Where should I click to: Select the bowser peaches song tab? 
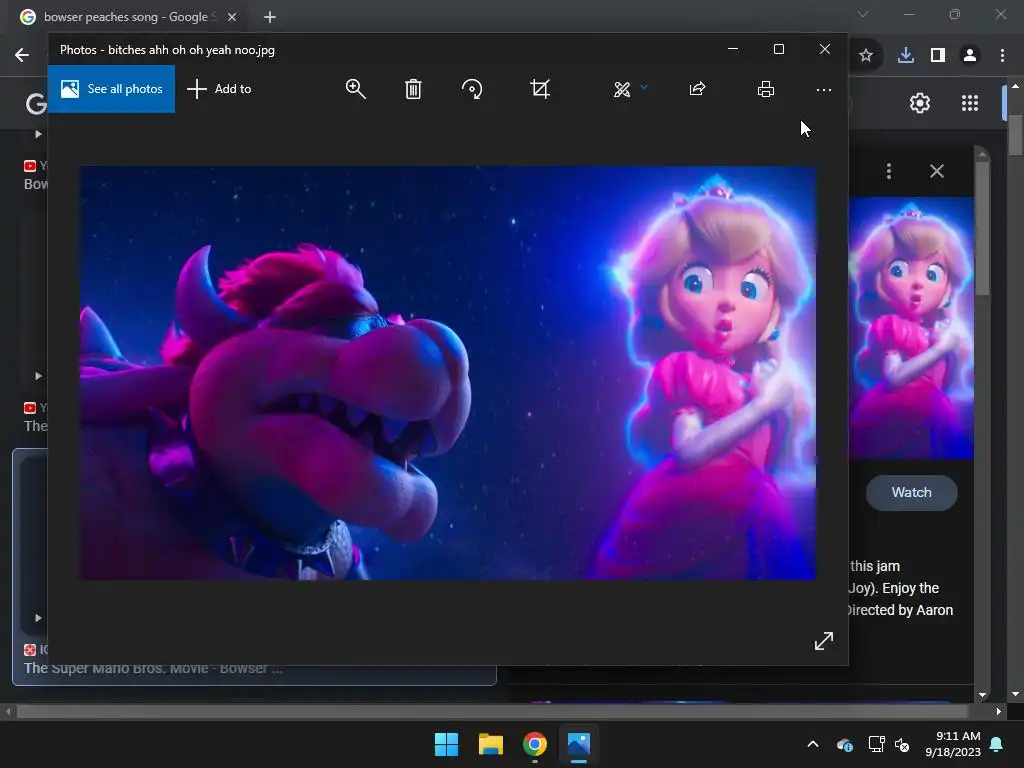click(x=124, y=17)
